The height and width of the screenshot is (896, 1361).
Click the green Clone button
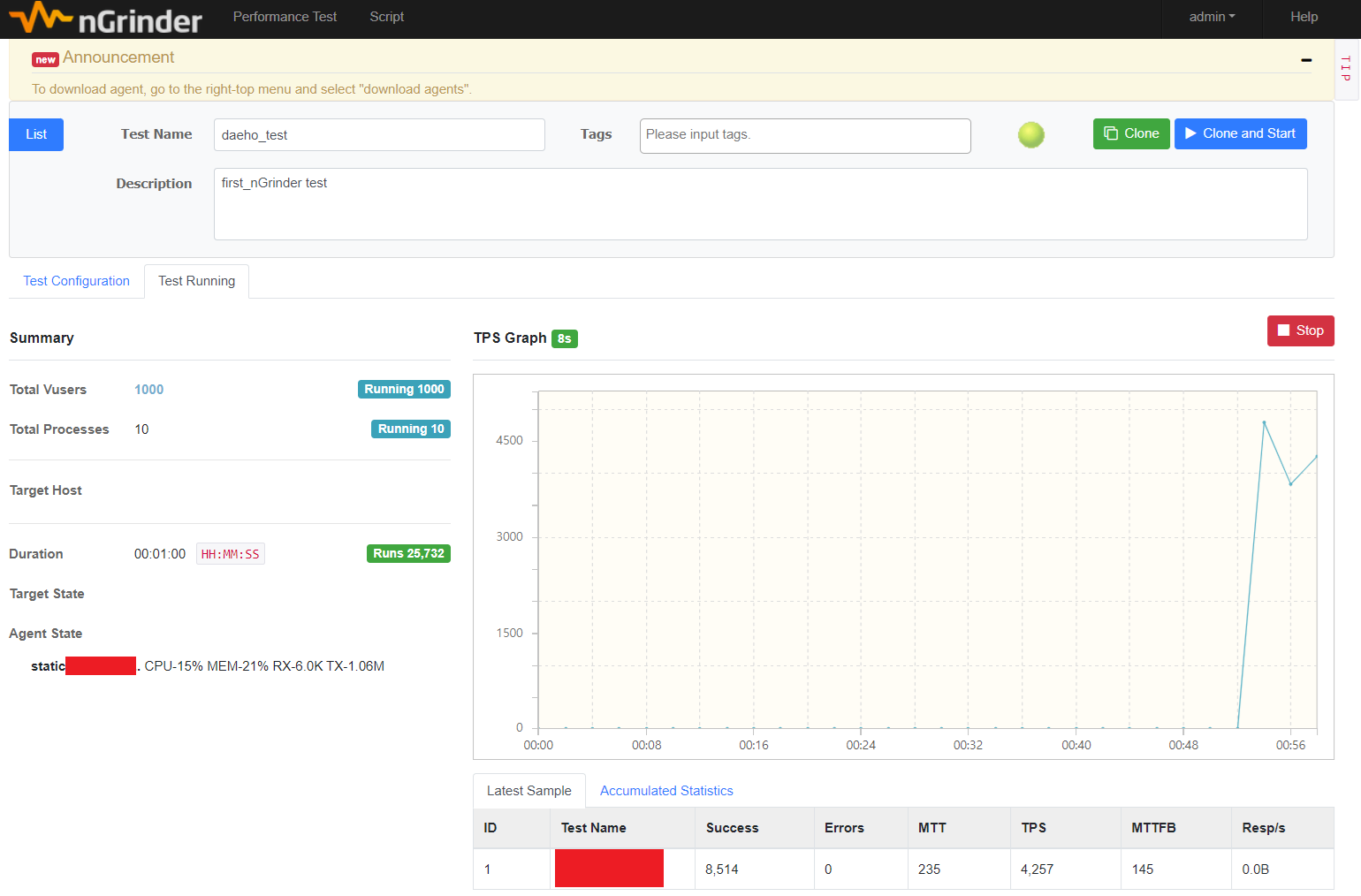coord(1131,133)
